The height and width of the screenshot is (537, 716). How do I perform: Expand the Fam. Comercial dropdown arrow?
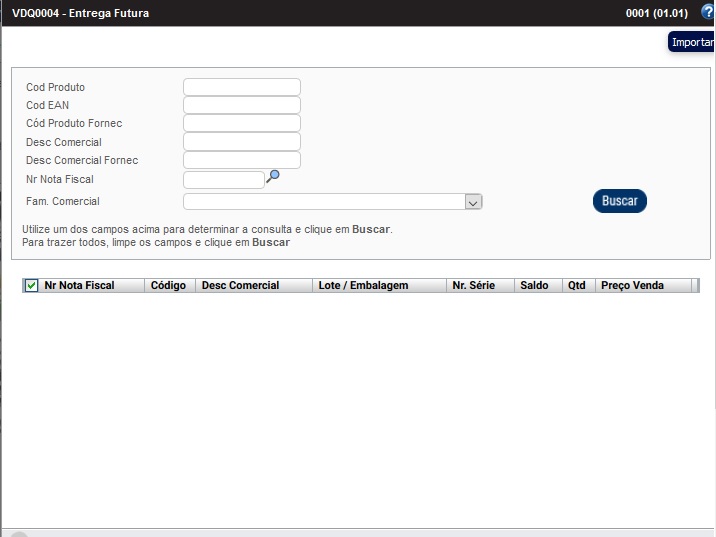(x=474, y=202)
